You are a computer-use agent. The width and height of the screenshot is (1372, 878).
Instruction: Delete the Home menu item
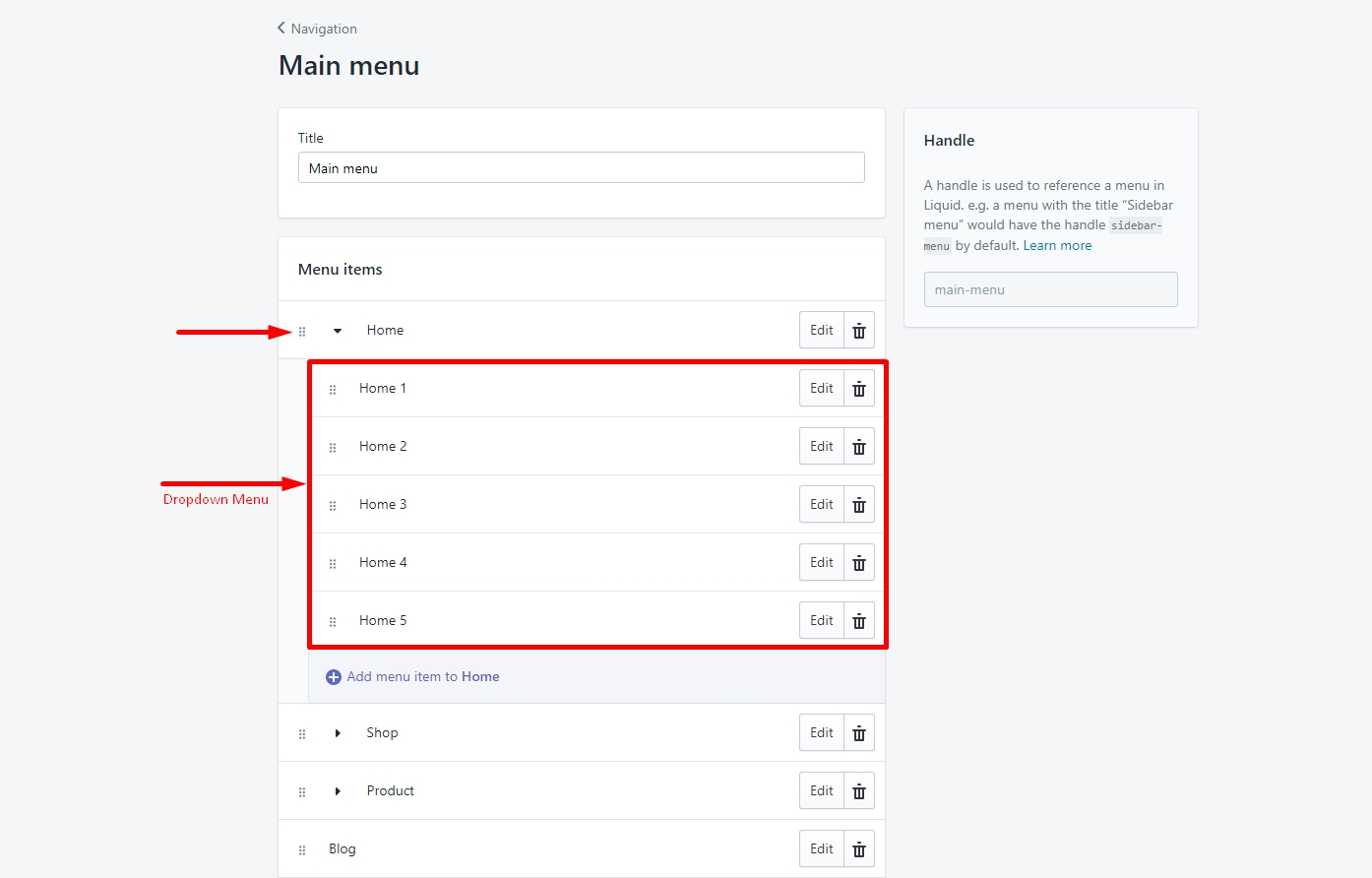(859, 331)
